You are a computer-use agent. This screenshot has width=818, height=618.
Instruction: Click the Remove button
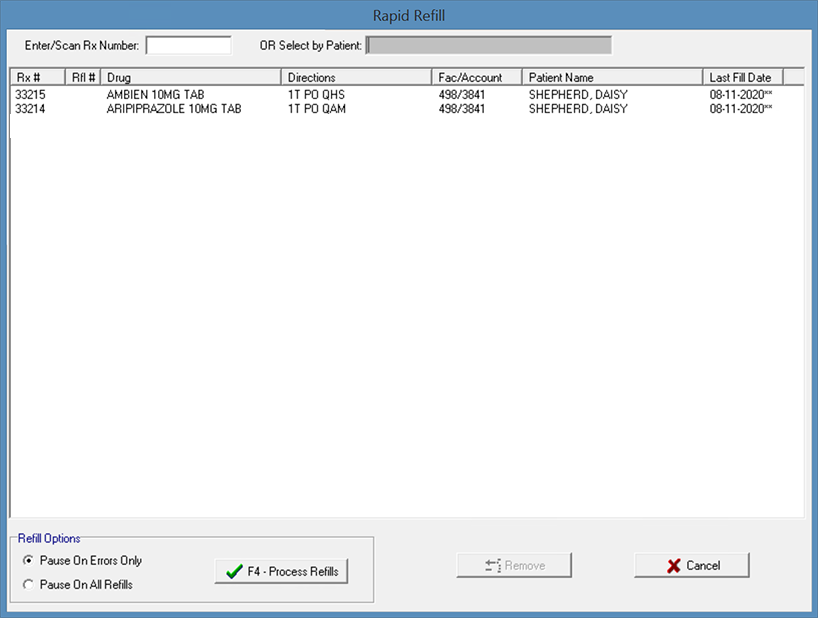point(514,566)
